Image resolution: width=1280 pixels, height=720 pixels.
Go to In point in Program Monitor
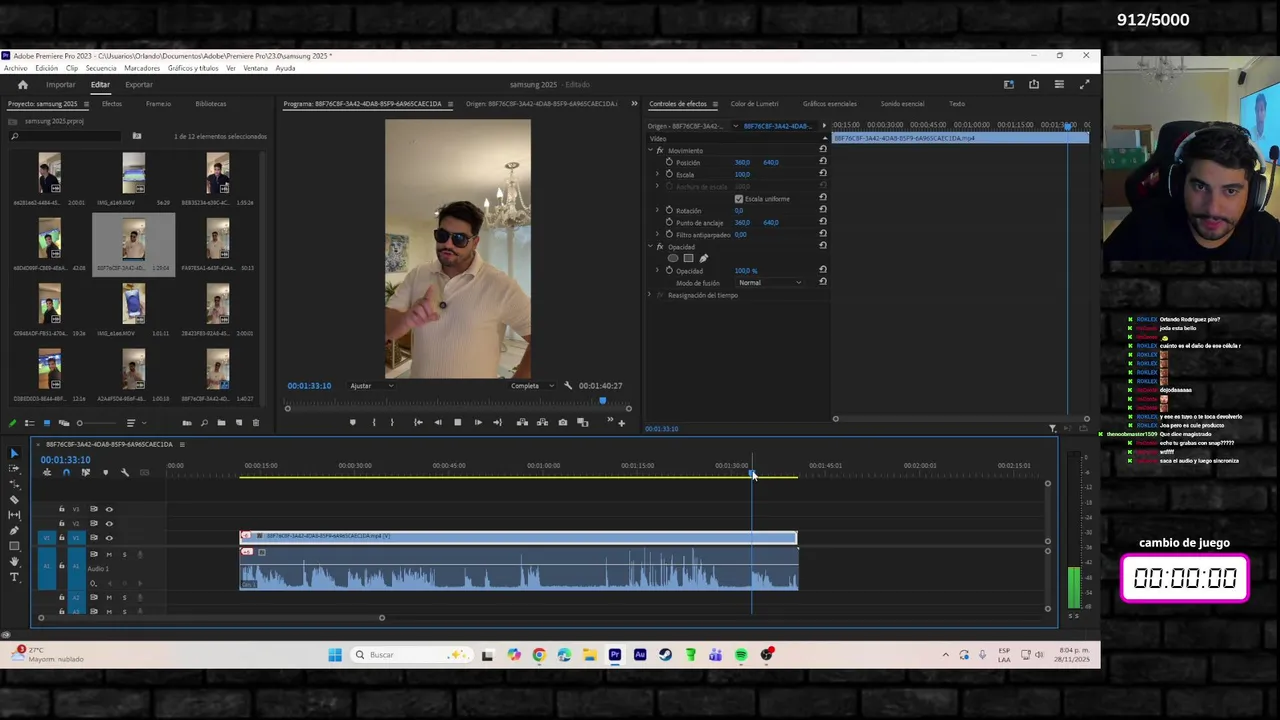pos(418,423)
